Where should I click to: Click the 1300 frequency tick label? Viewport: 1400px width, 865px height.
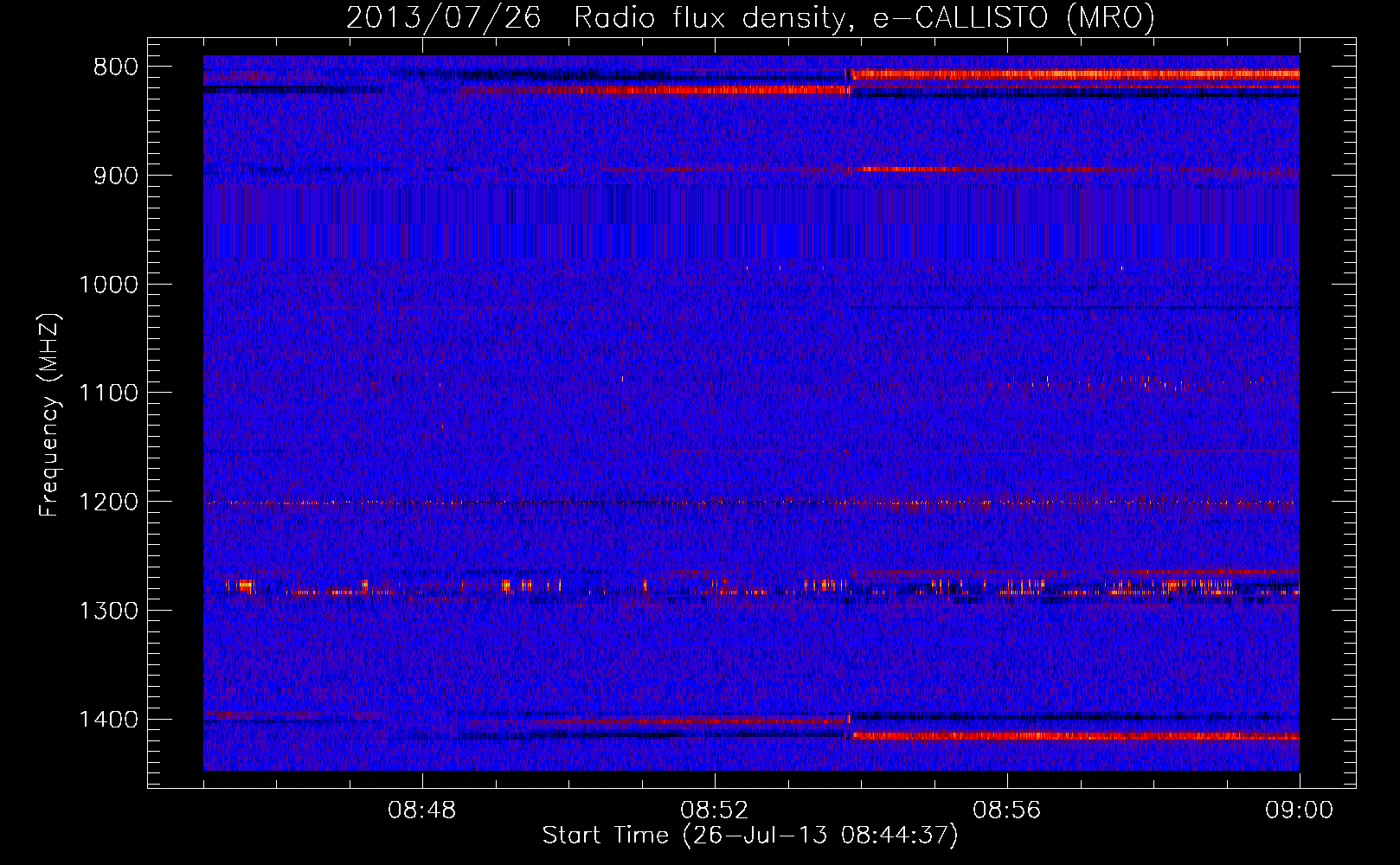coord(108,611)
